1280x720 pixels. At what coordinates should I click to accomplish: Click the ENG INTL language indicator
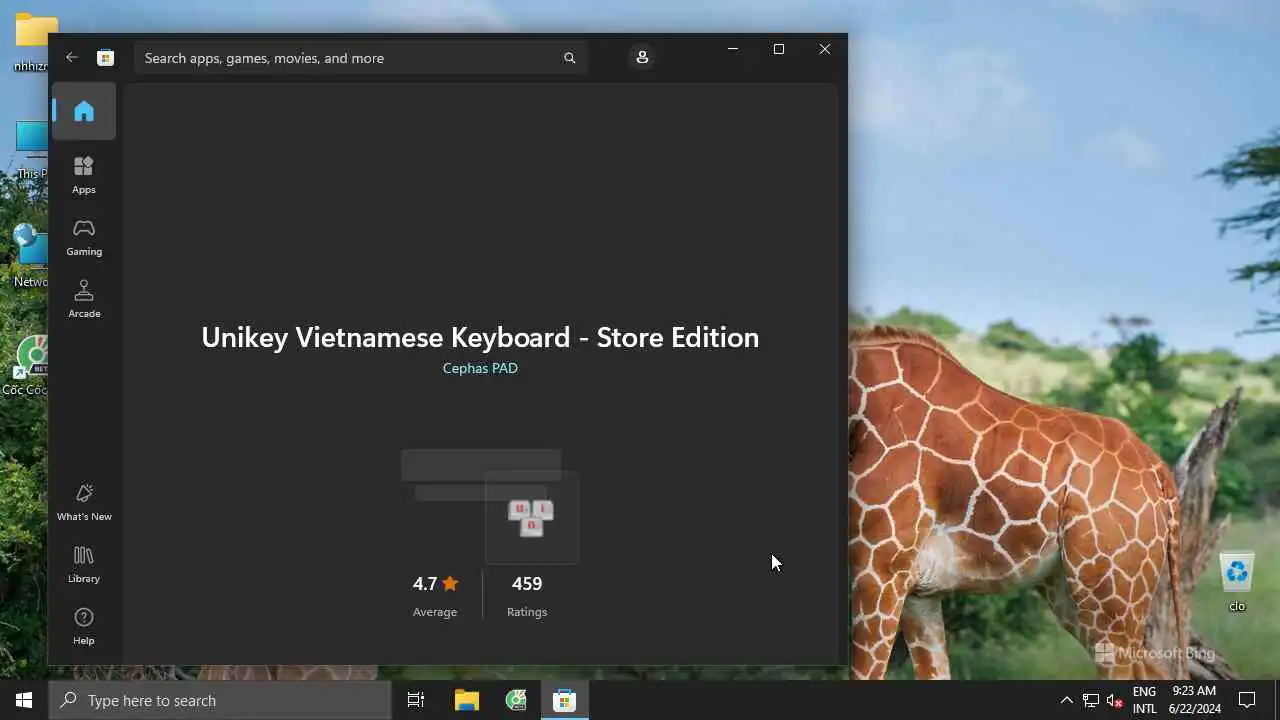(x=1144, y=700)
